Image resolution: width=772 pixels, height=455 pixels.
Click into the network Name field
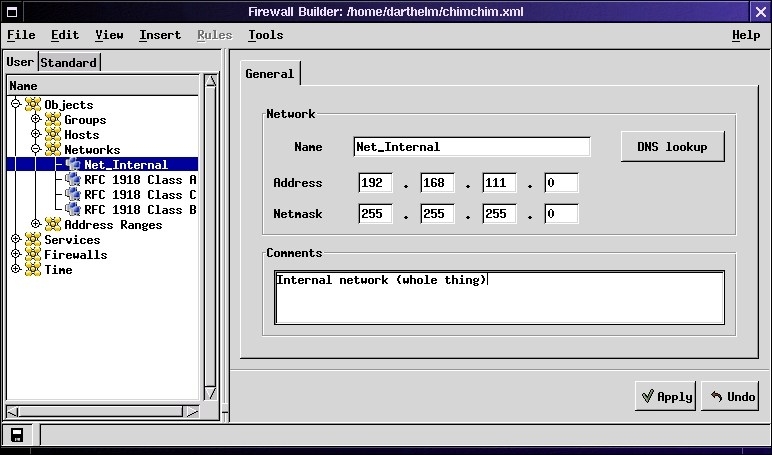tap(471, 147)
